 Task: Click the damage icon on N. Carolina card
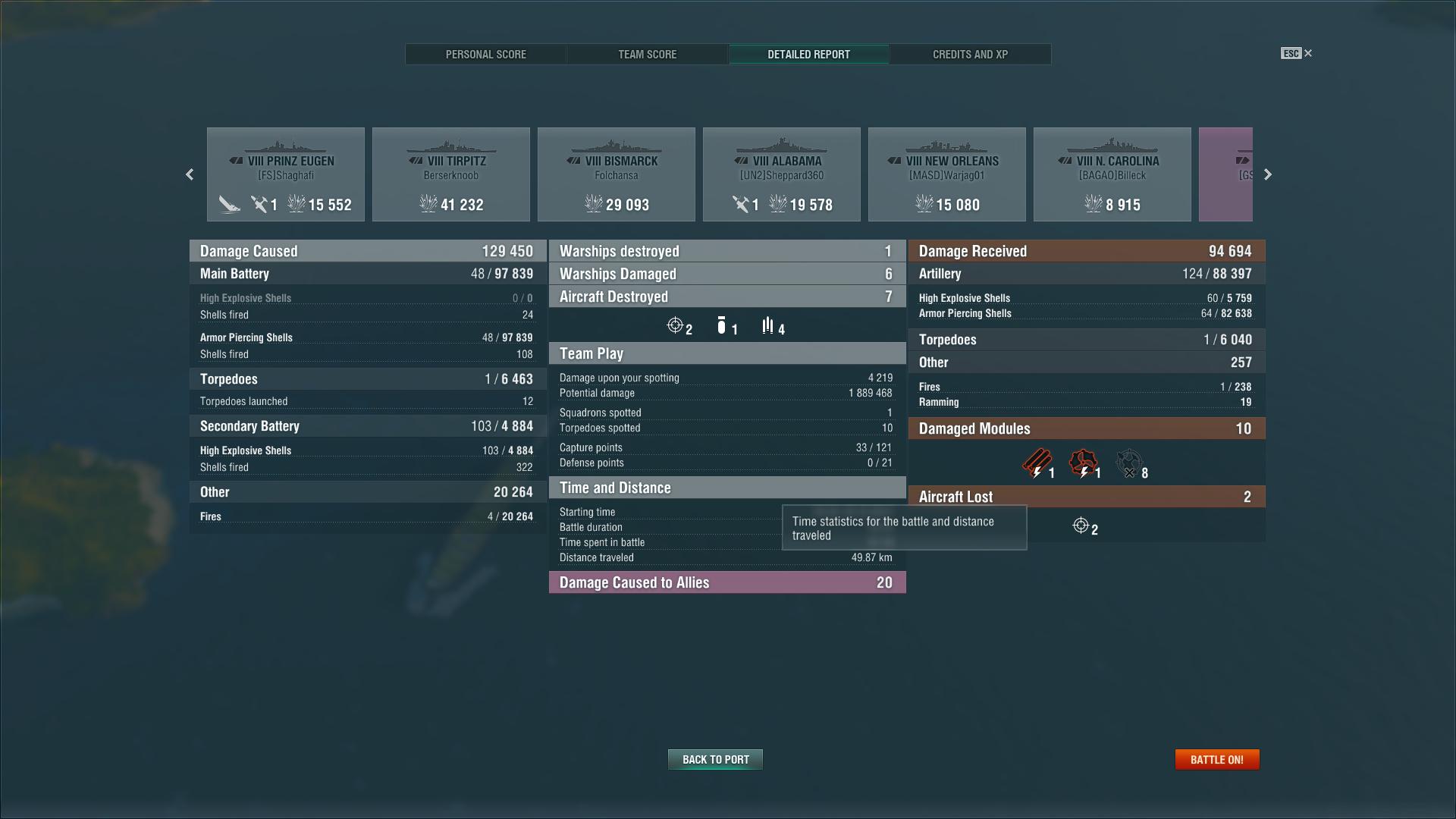click(1094, 203)
